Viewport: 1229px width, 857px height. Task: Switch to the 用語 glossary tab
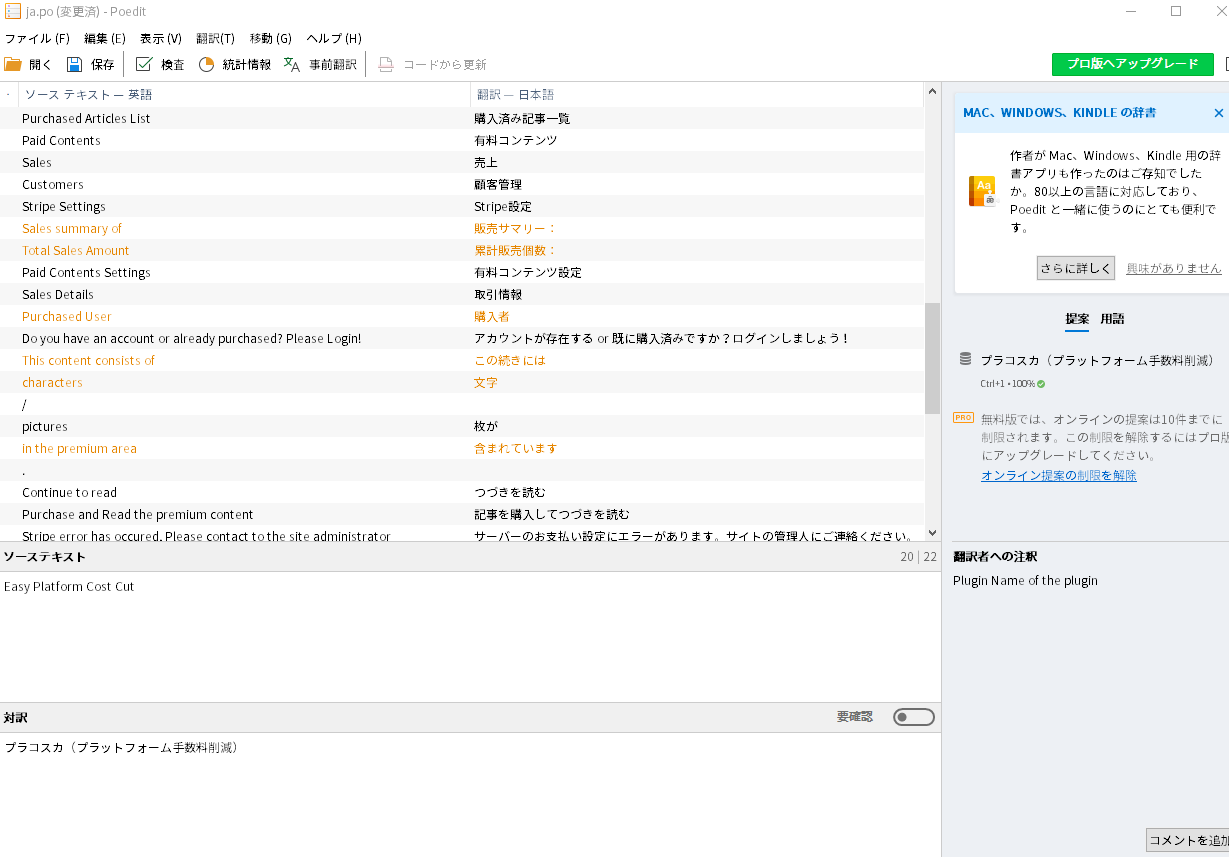[1112, 319]
